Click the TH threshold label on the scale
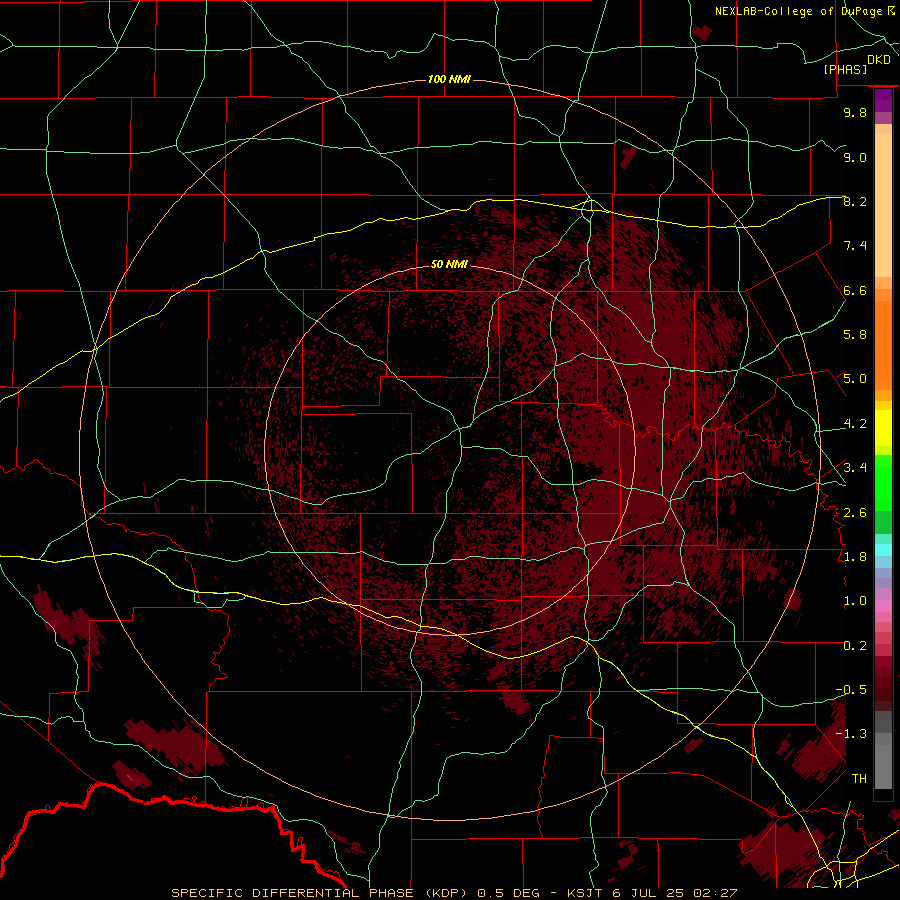 coord(859,779)
